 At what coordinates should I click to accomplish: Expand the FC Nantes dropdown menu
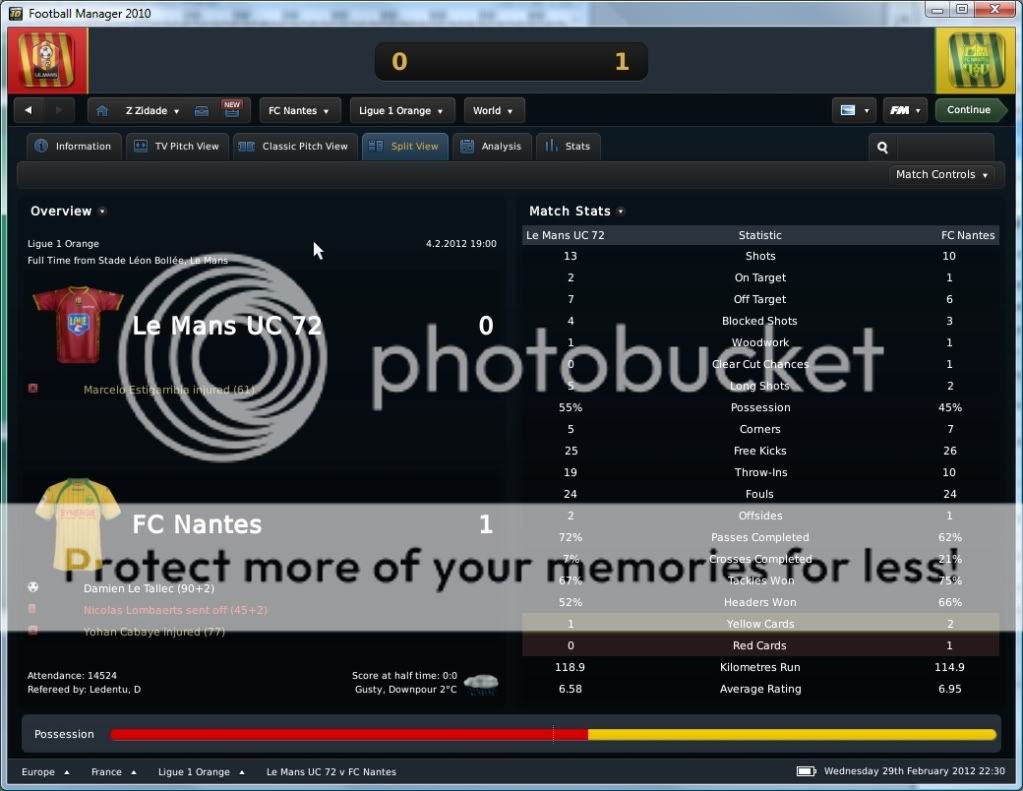pyautogui.click(x=299, y=111)
